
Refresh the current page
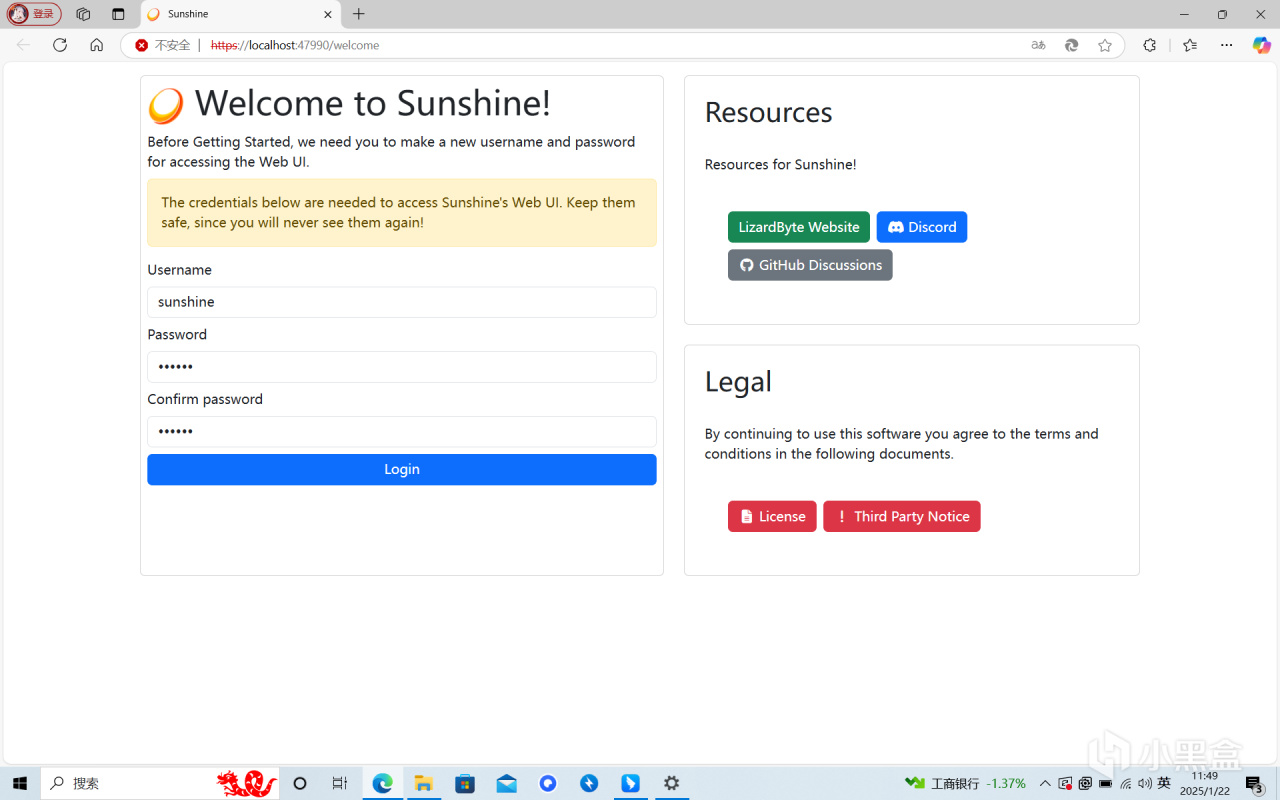click(60, 45)
